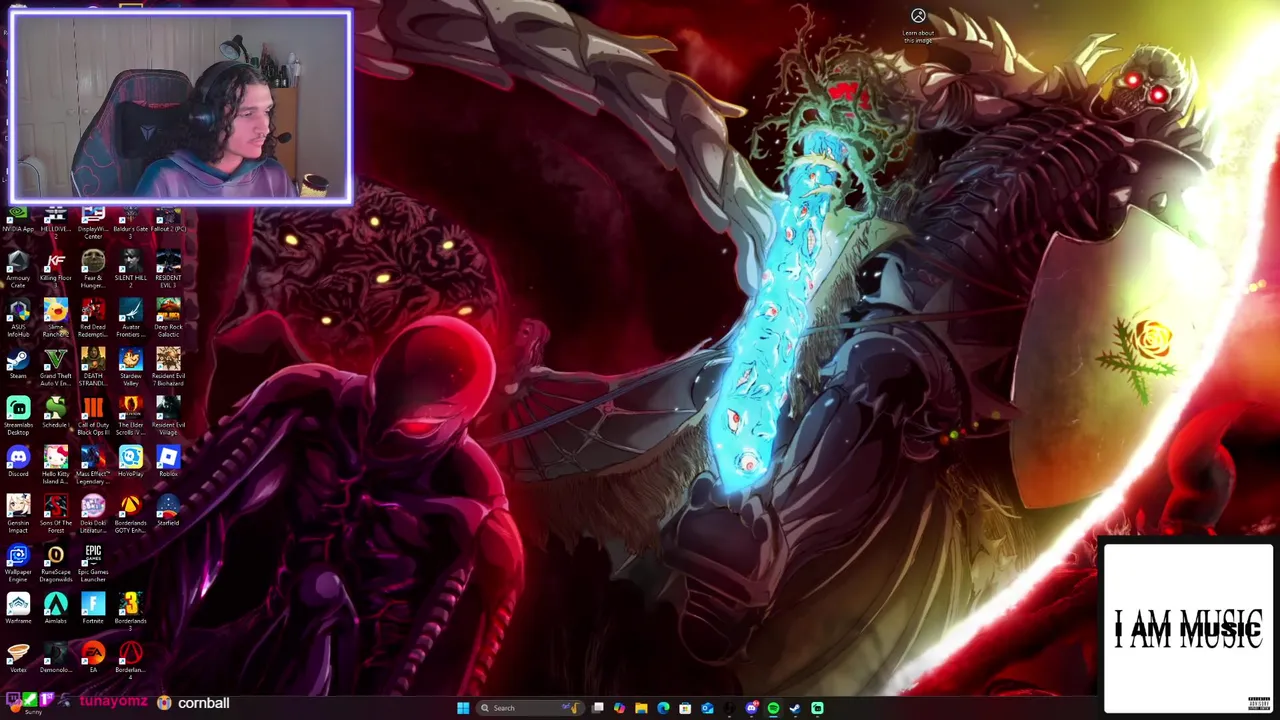
Task: Open the Armoury Crate shortcut
Action: click(18, 269)
